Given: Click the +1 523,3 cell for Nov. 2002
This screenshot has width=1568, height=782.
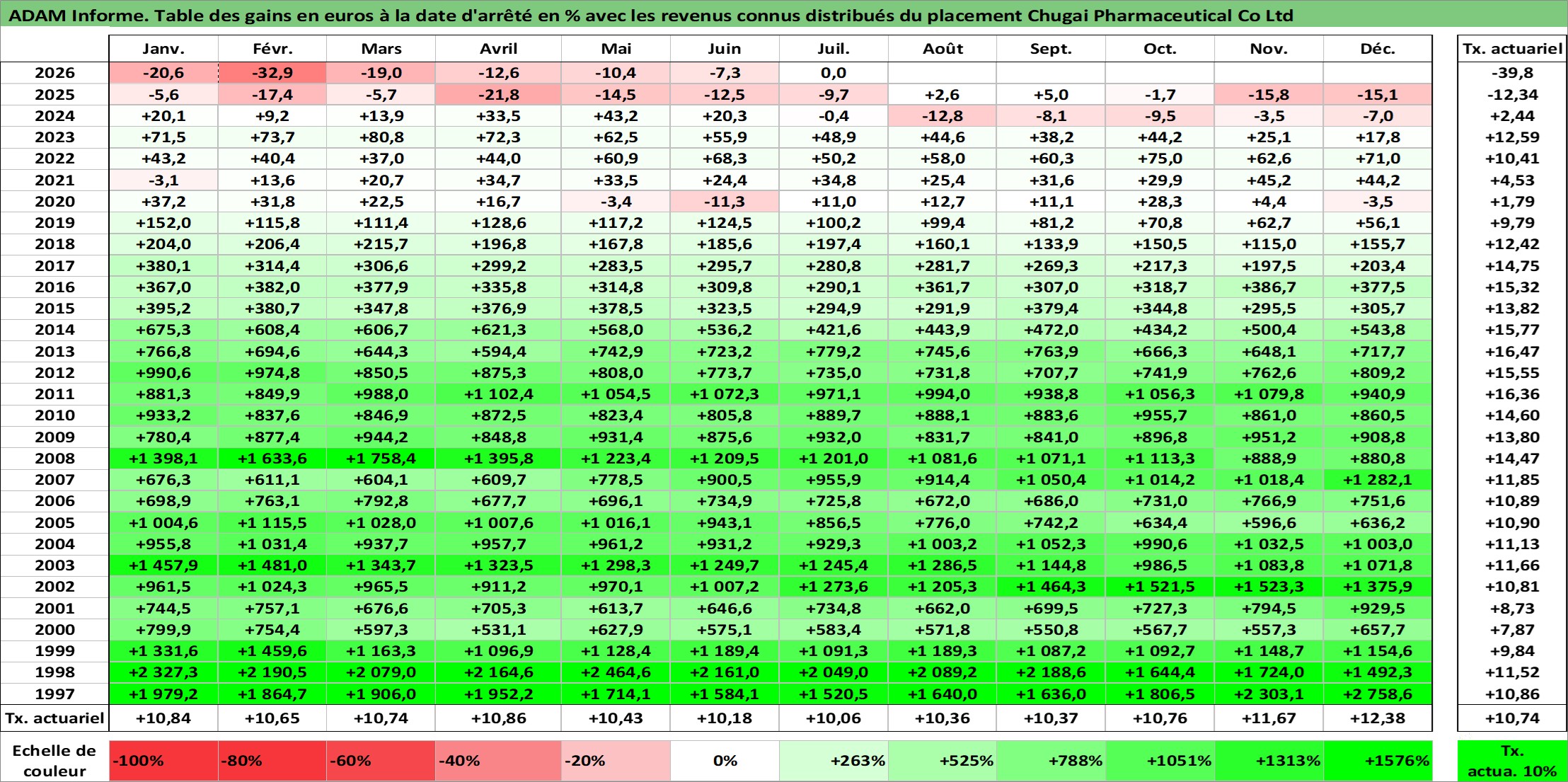Looking at the screenshot, I should pyautogui.click(x=1269, y=587).
